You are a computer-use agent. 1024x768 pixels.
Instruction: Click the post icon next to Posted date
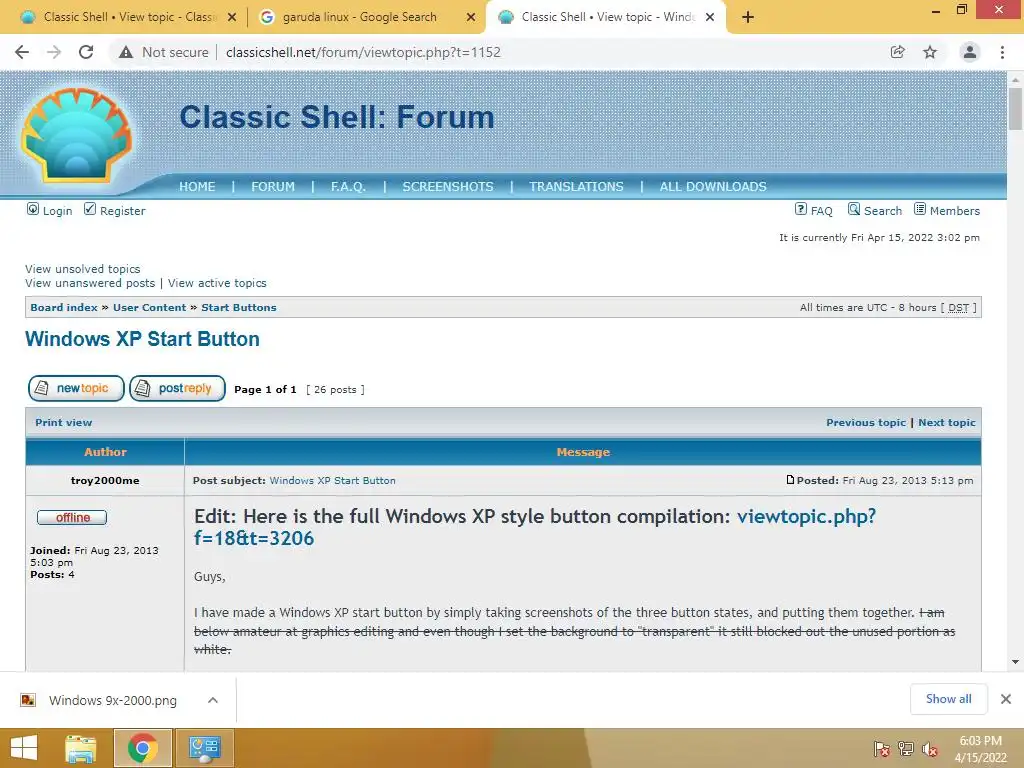click(790, 480)
